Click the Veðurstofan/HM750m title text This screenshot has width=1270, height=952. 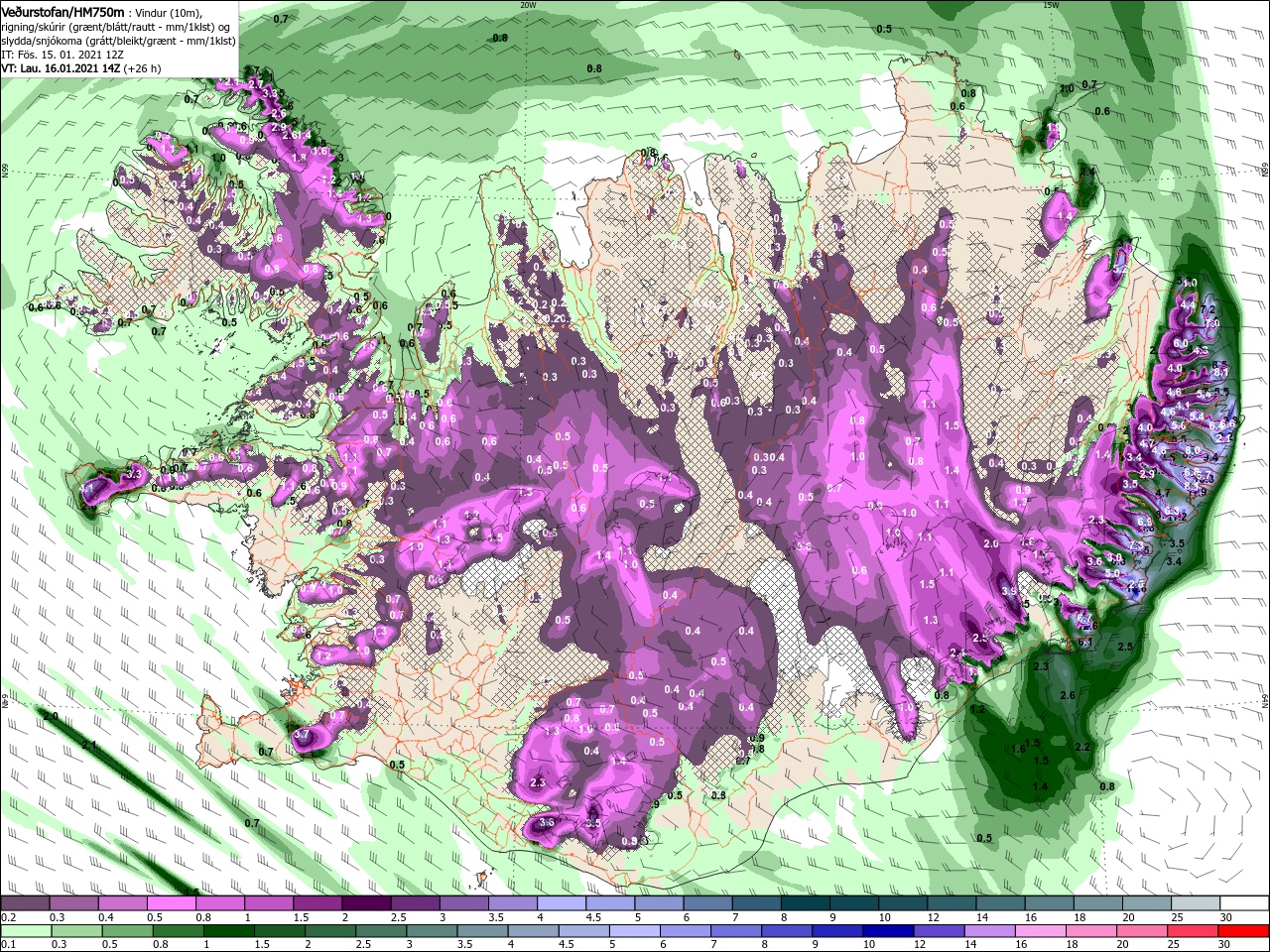pyautogui.click(x=63, y=11)
